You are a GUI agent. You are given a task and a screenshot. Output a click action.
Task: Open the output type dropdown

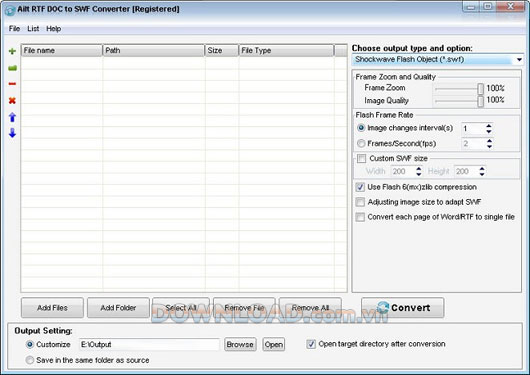click(x=519, y=60)
